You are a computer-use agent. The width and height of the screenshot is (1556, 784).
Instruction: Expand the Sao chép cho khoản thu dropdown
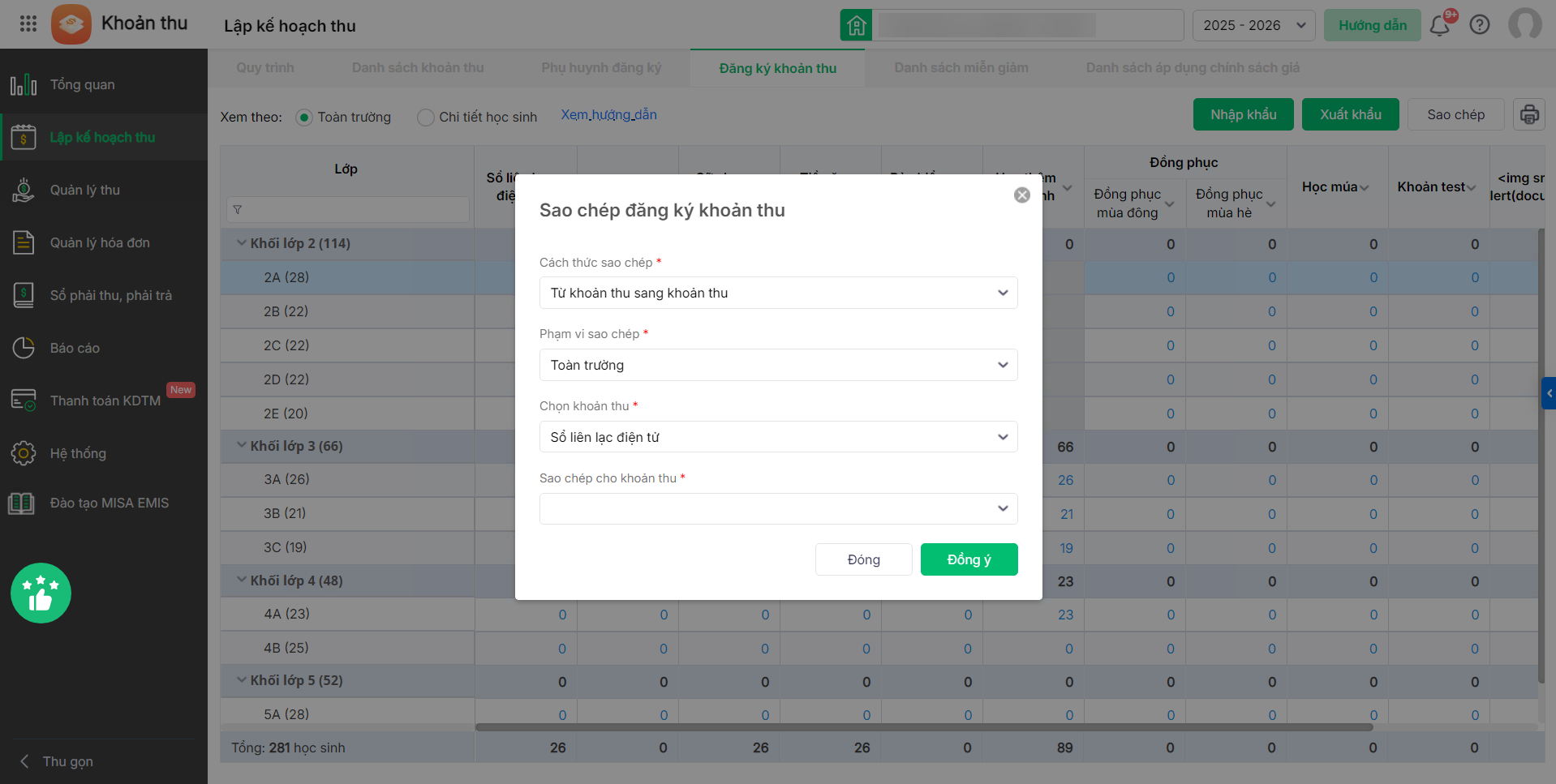pyautogui.click(x=778, y=508)
